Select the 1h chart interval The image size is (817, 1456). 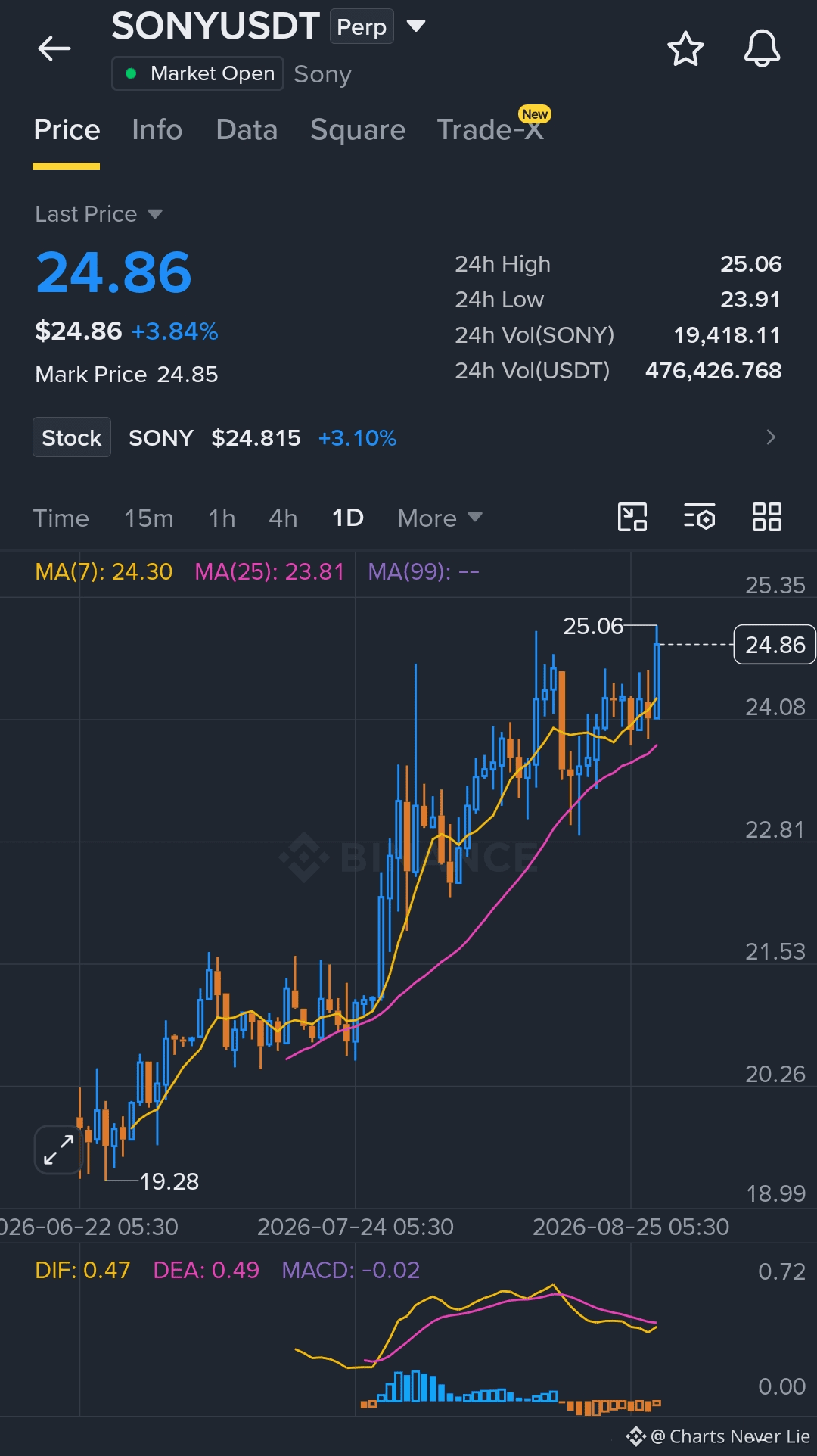click(x=222, y=518)
